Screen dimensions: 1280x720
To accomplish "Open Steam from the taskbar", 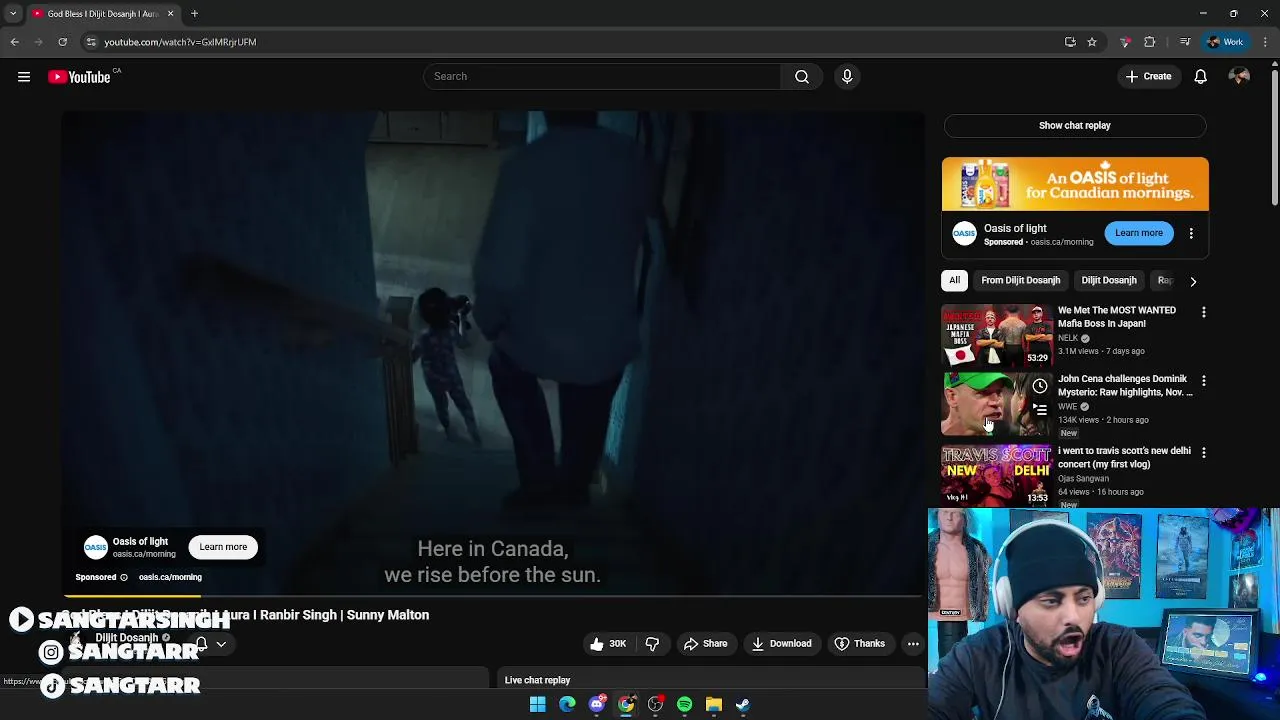I will point(743,705).
